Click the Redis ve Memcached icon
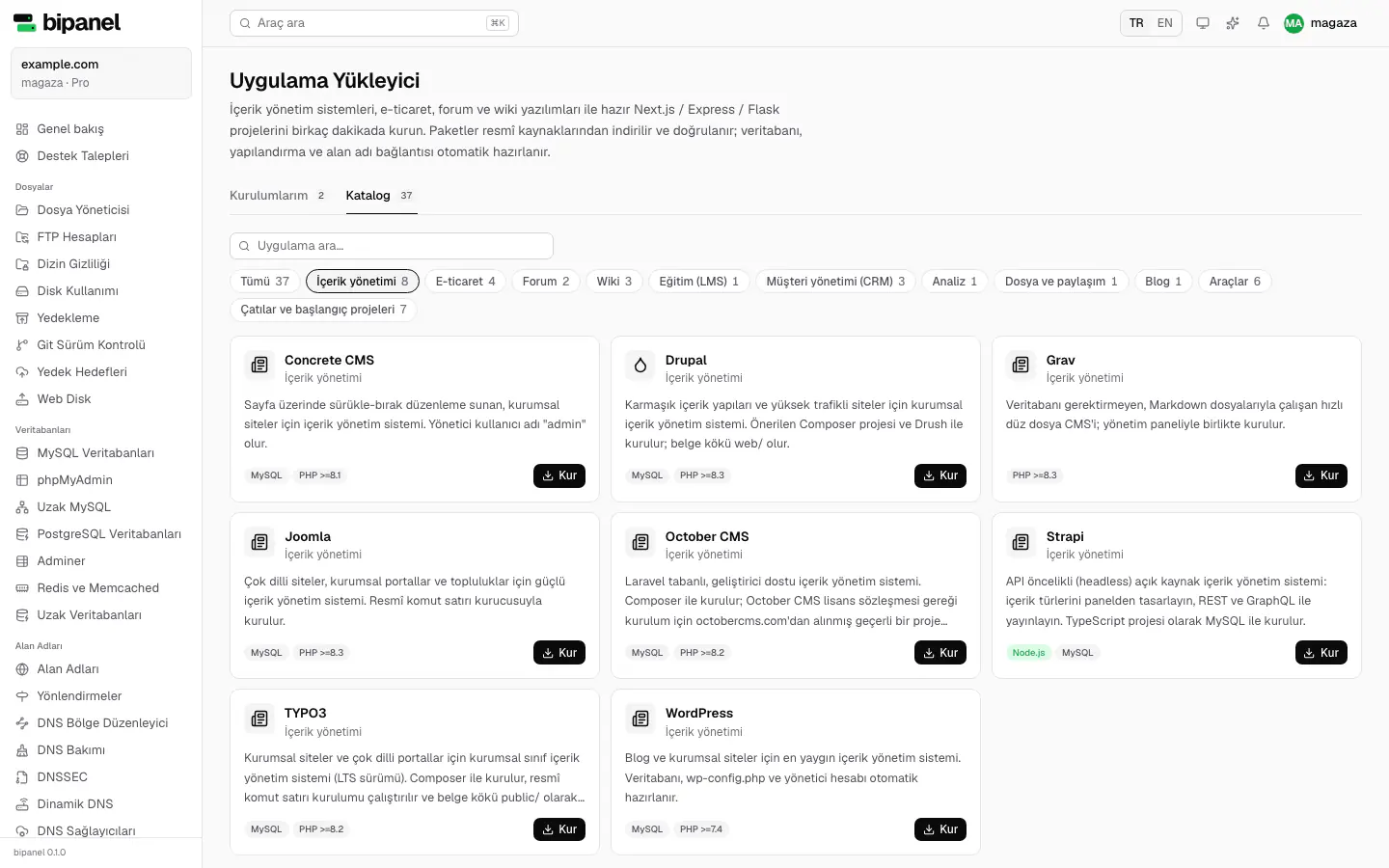Viewport: 1389px width, 868px height. pos(22,588)
